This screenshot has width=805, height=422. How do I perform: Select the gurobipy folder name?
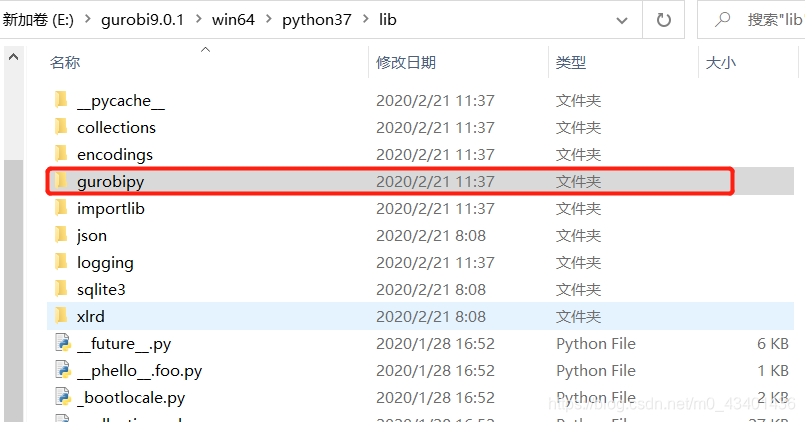pos(110,182)
